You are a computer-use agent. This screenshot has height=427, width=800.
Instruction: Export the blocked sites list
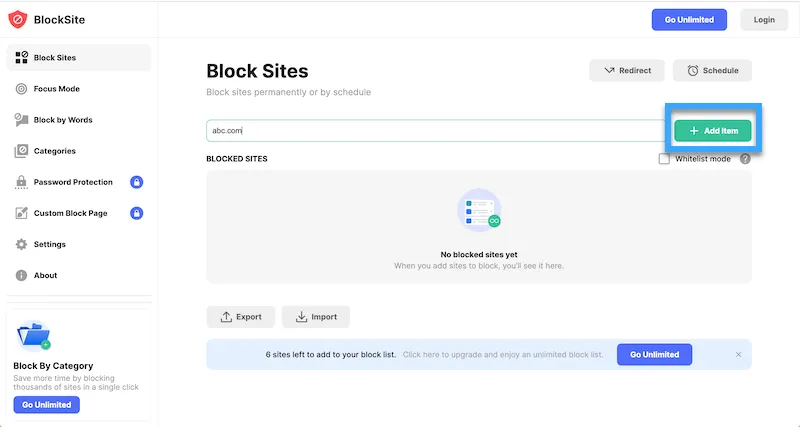241,317
